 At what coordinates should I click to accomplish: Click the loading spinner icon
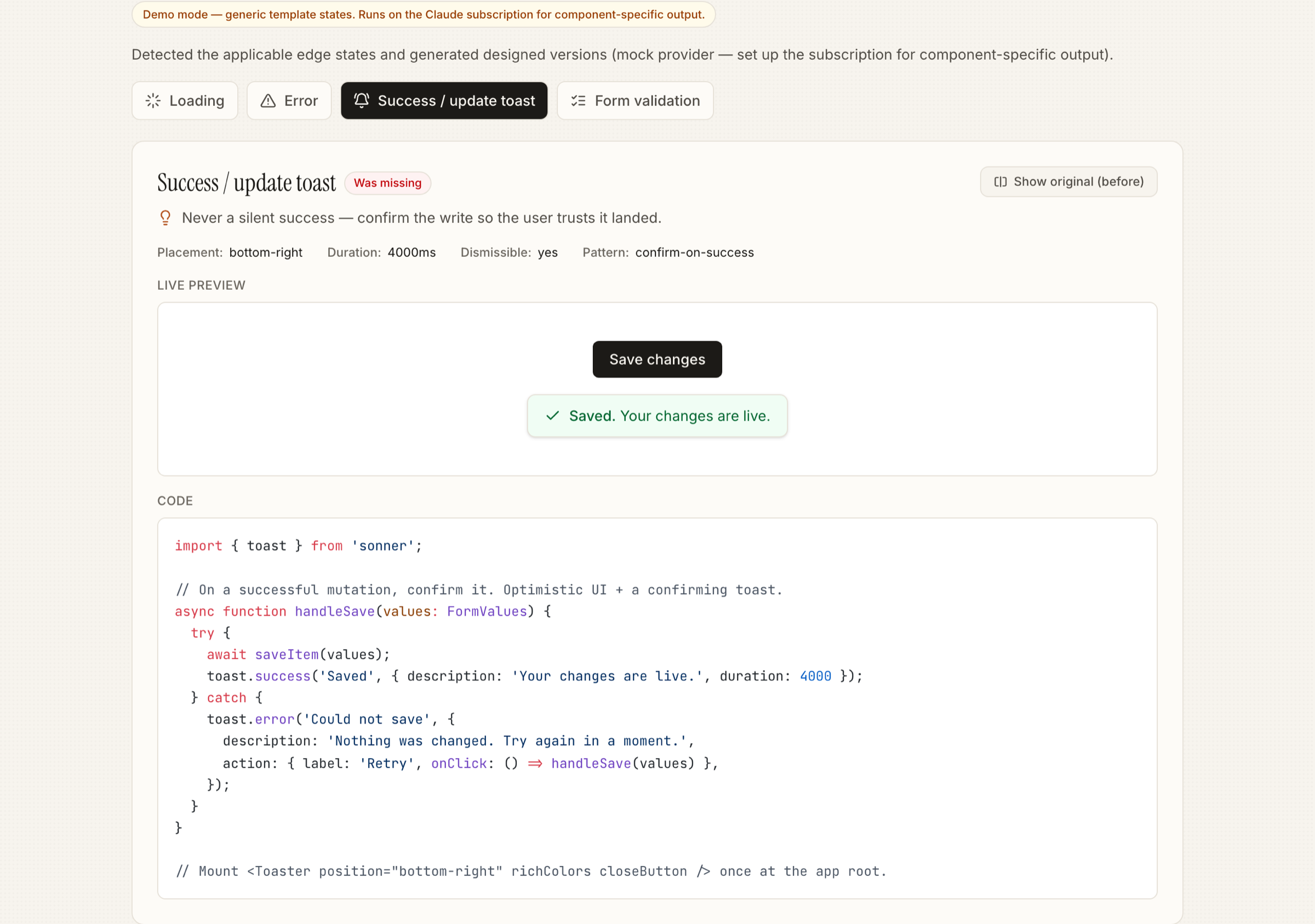tap(153, 101)
